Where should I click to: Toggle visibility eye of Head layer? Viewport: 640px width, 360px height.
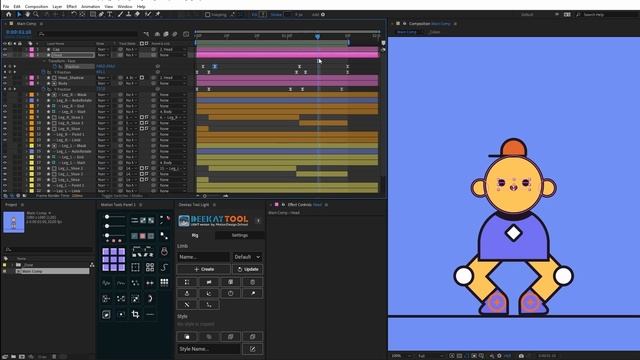tap(5, 55)
